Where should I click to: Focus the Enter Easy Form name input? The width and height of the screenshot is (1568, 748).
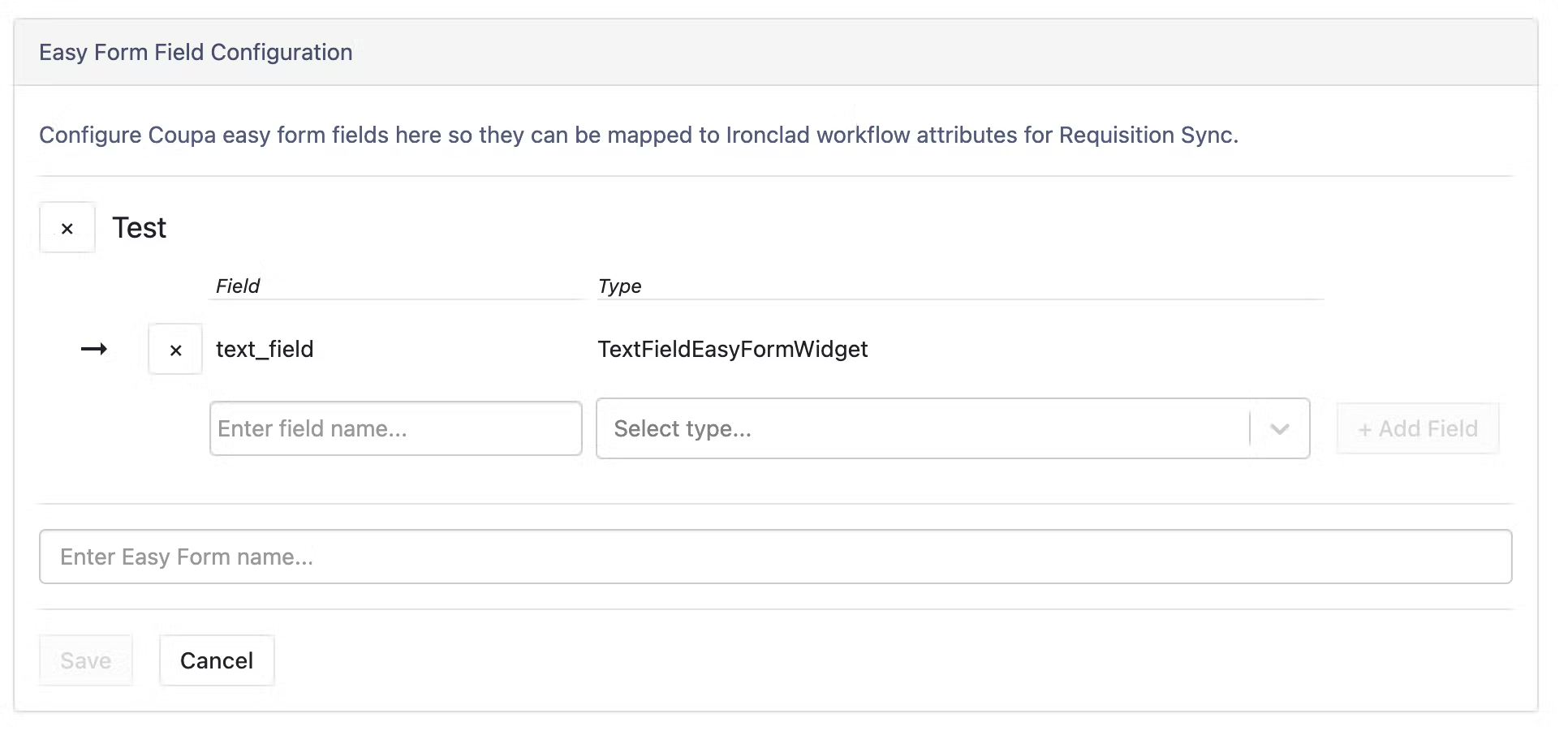(x=775, y=557)
